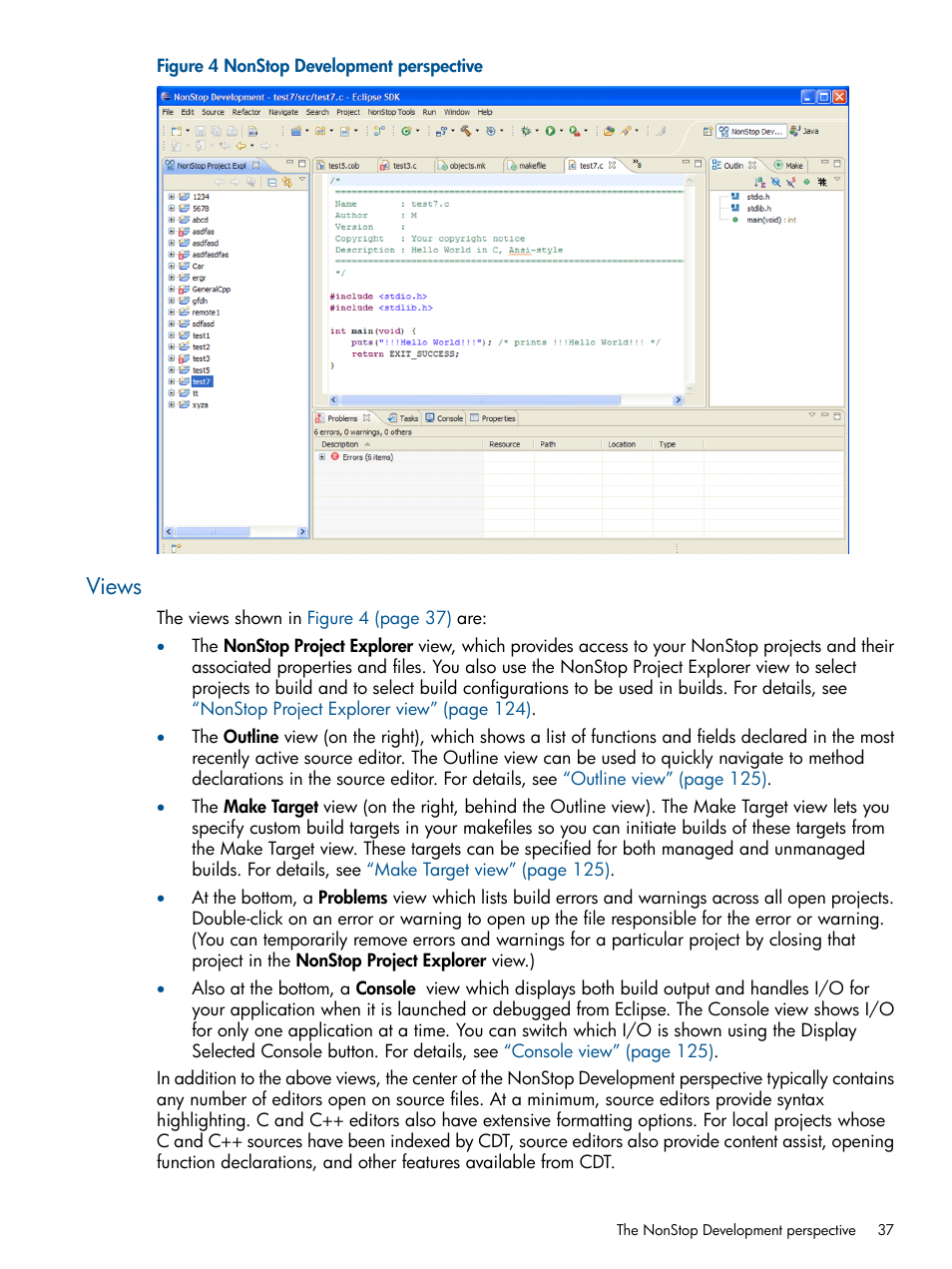Click the green Run icon in the toolbar

550,131
